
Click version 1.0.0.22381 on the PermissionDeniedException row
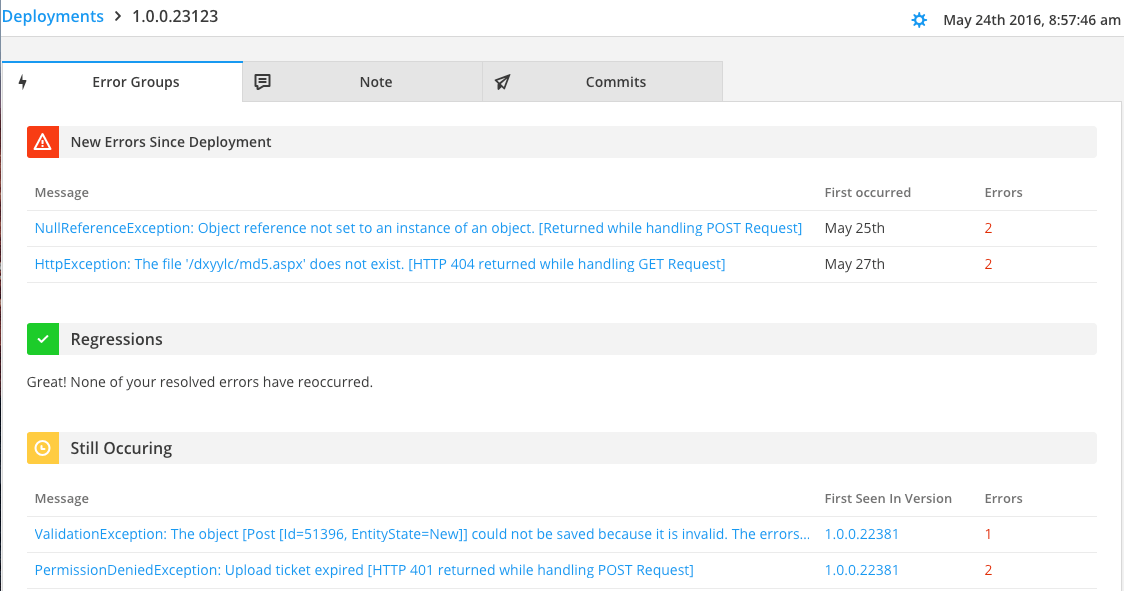coord(862,569)
